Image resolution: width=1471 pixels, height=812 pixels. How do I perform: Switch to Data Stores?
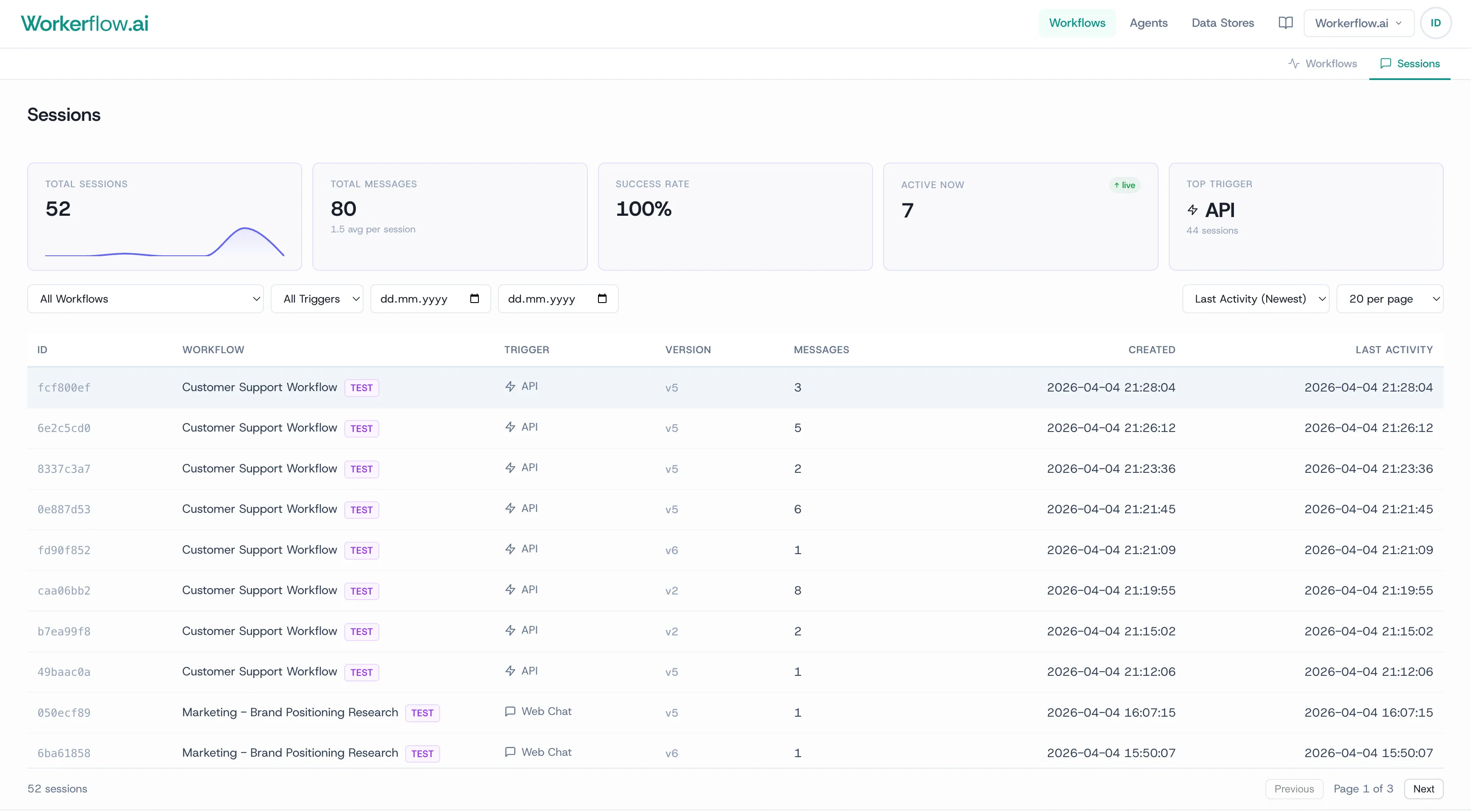point(1222,23)
